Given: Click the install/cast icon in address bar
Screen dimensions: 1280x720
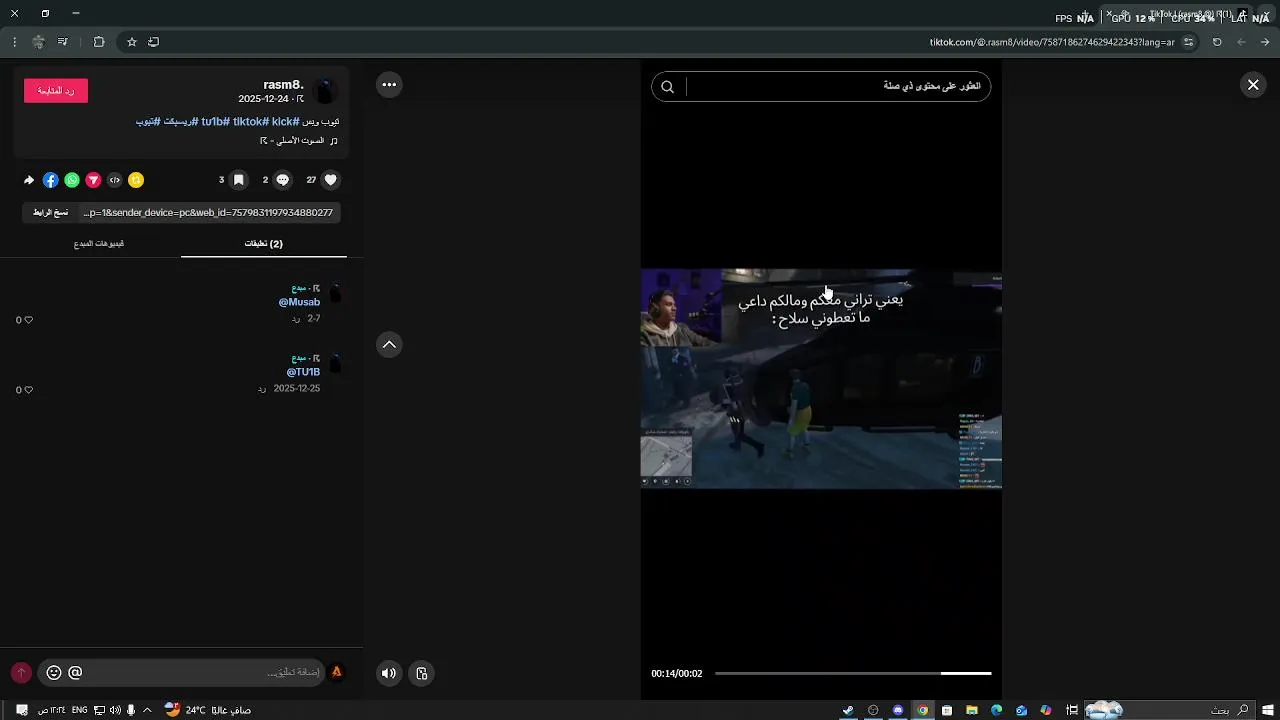Looking at the screenshot, I should [x=153, y=42].
